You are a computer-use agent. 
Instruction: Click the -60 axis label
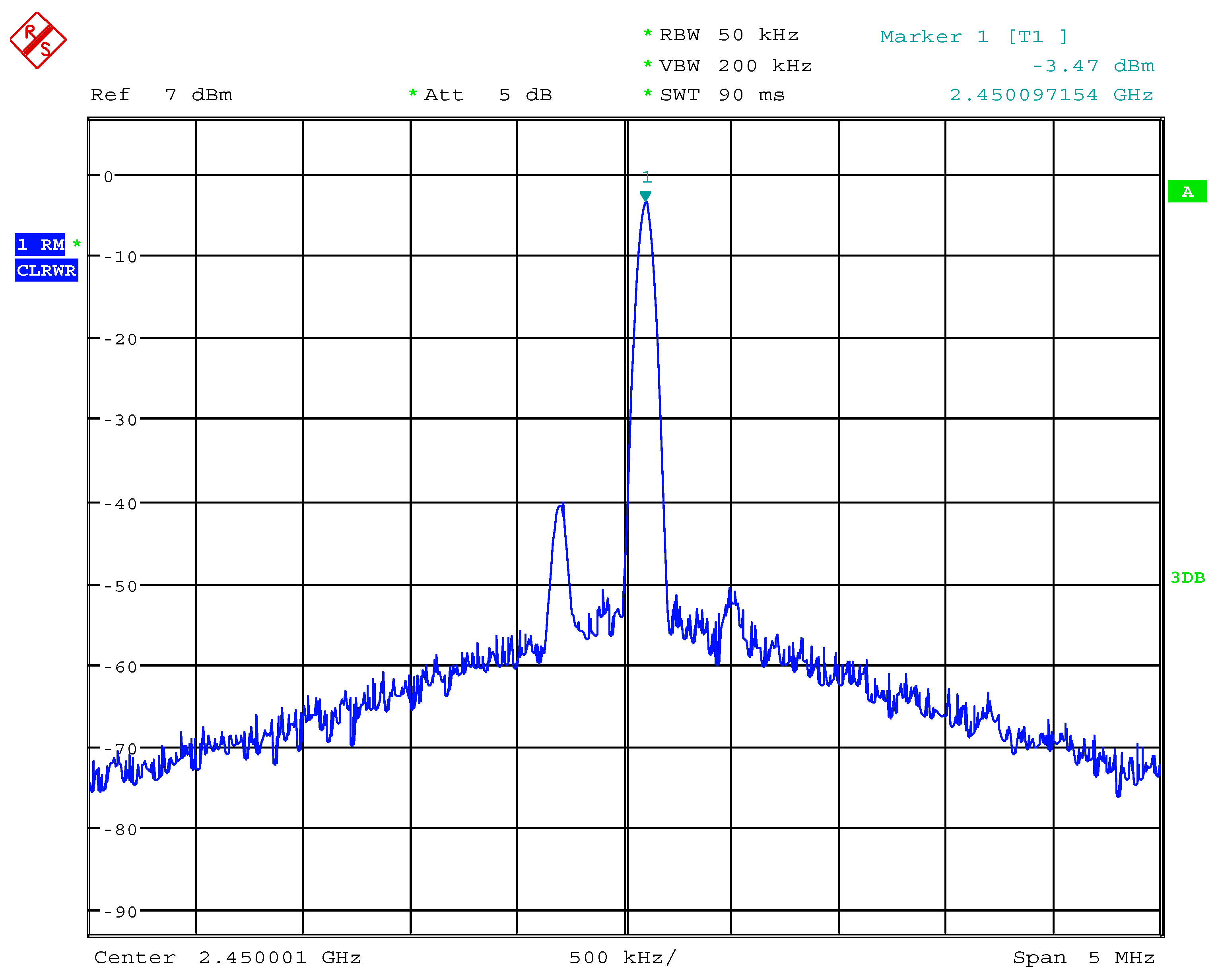(x=120, y=667)
